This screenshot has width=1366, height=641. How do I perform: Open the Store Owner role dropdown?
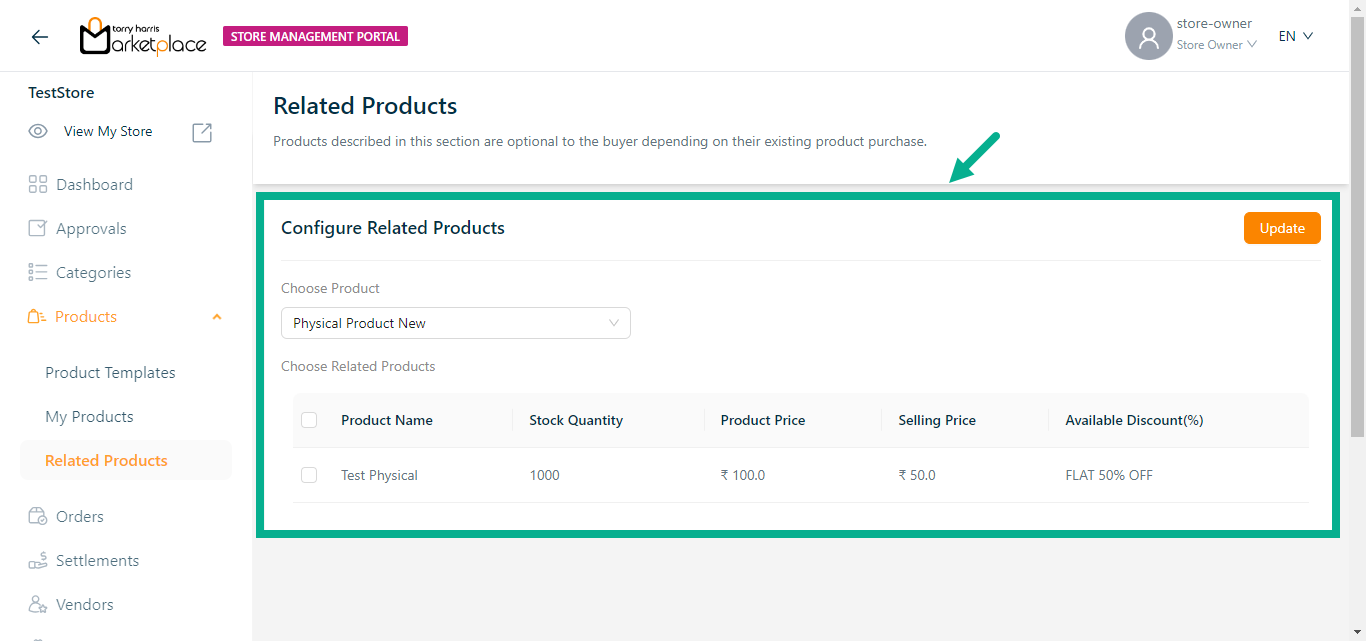pyautogui.click(x=1216, y=45)
